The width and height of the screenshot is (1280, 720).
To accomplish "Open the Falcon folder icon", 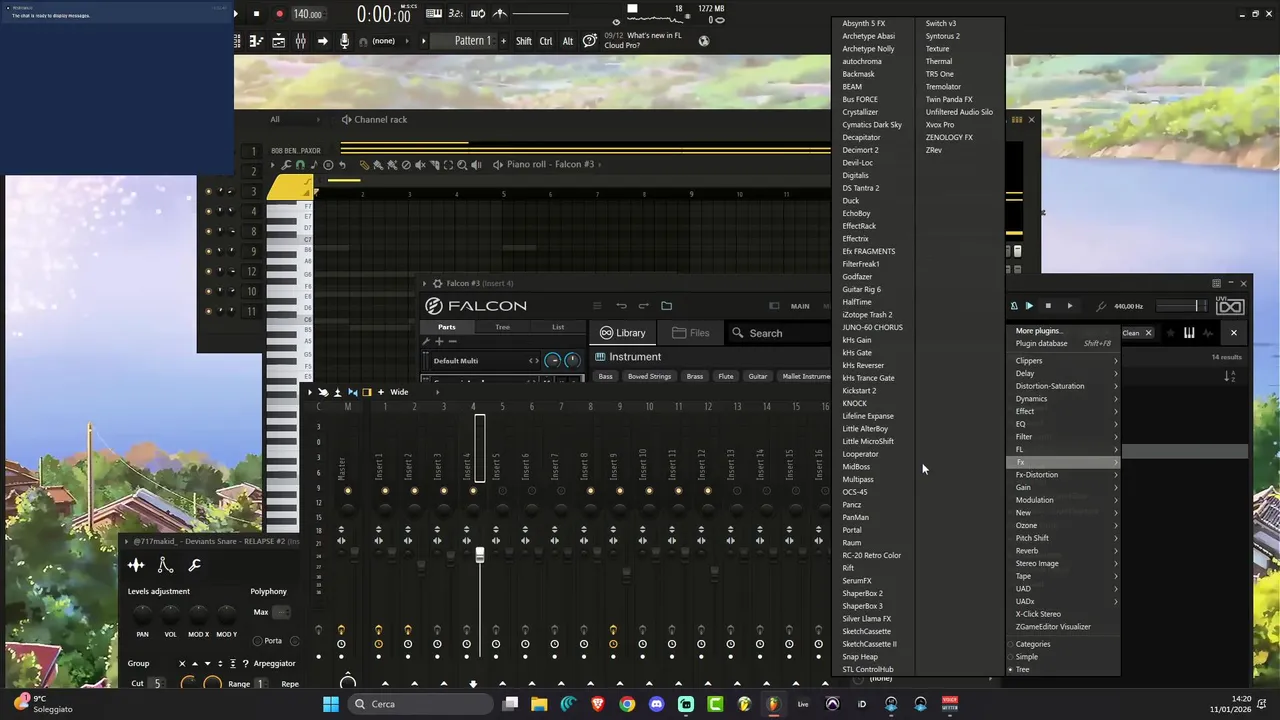I will click(666, 306).
